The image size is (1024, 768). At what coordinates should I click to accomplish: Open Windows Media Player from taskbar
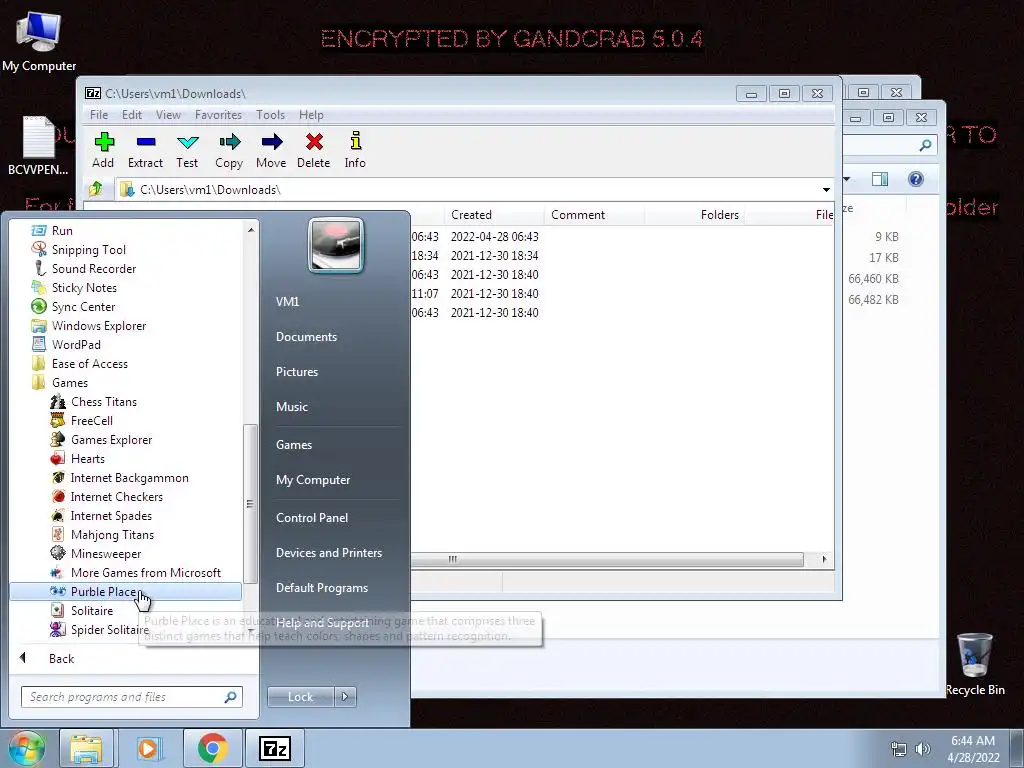[150, 748]
